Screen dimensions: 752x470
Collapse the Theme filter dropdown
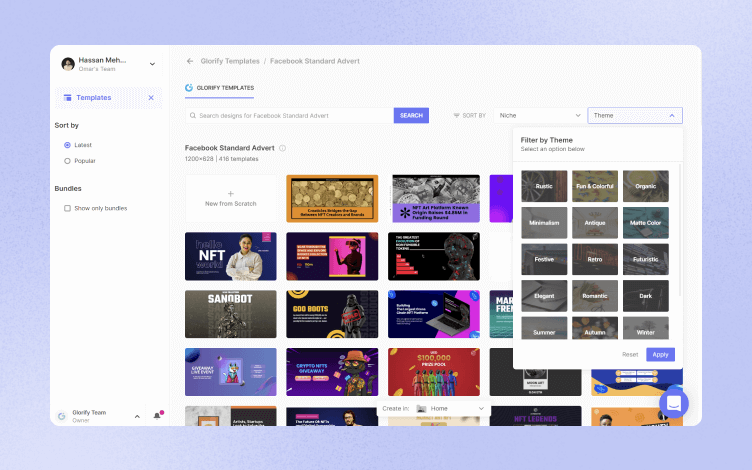tap(635, 116)
